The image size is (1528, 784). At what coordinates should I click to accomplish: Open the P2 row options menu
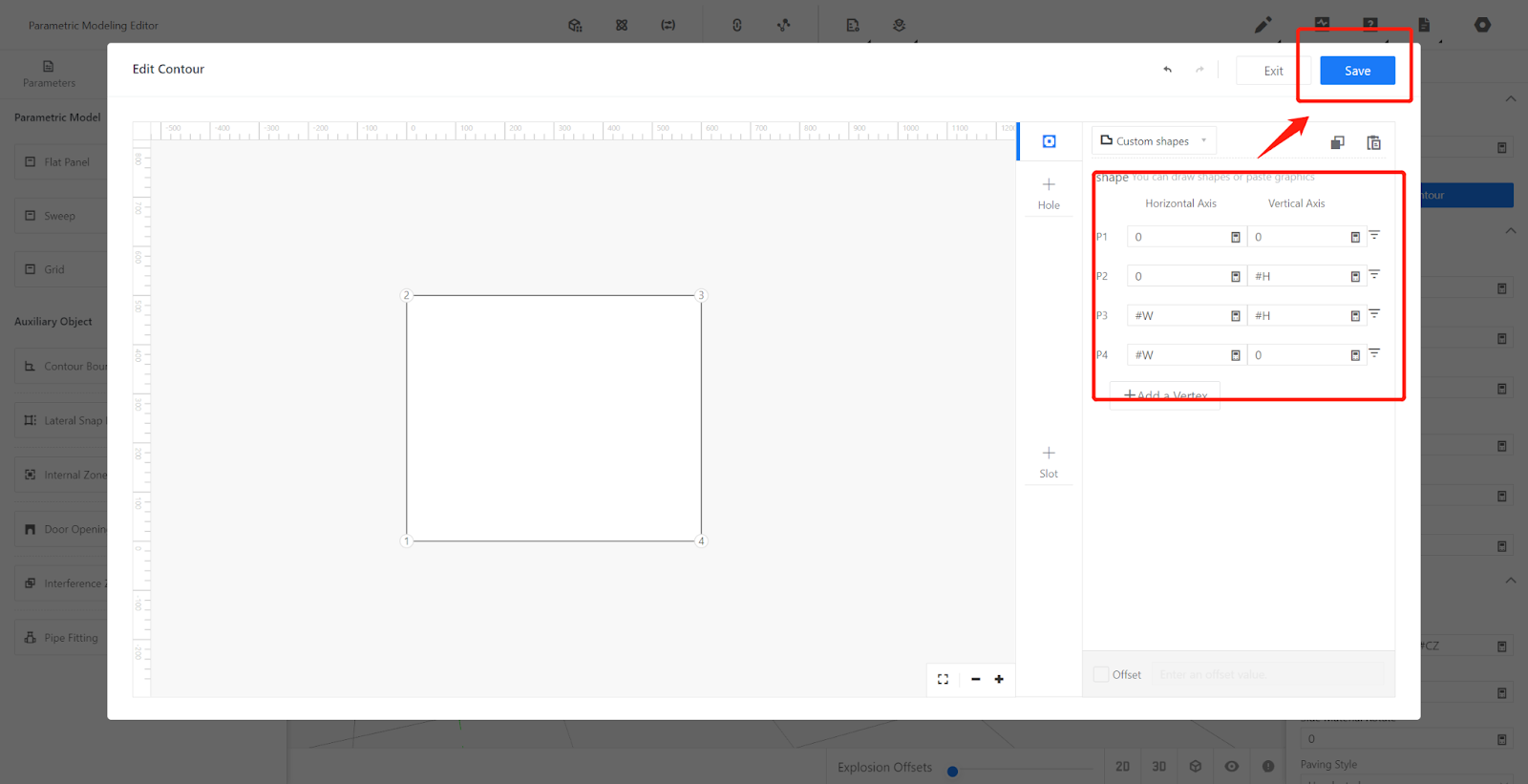click(x=1374, y=275)
